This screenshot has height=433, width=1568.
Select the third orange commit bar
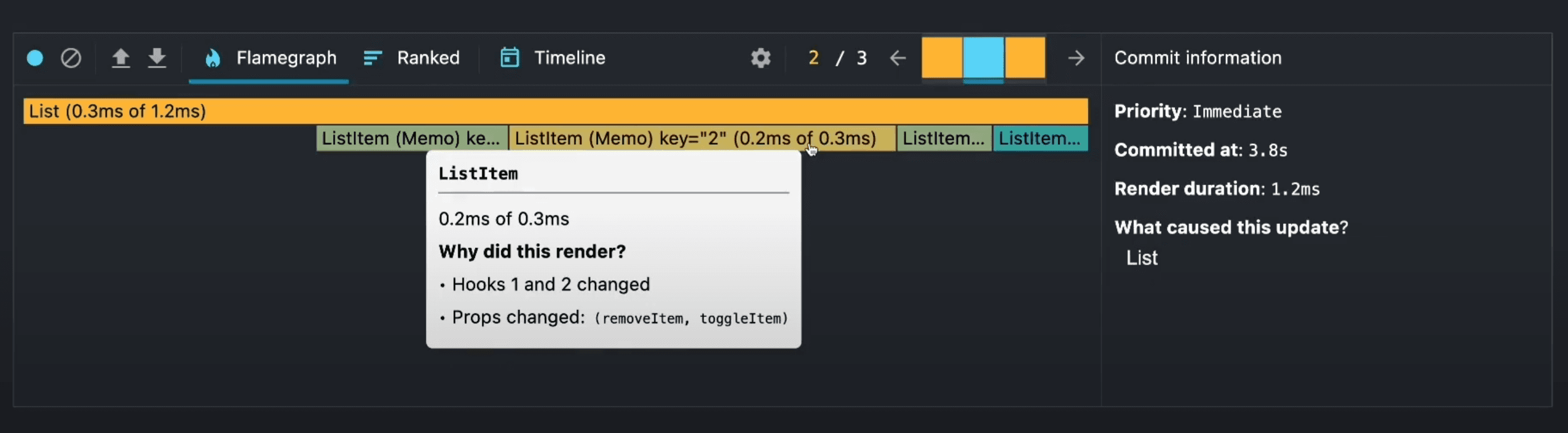pos(1025,58)
